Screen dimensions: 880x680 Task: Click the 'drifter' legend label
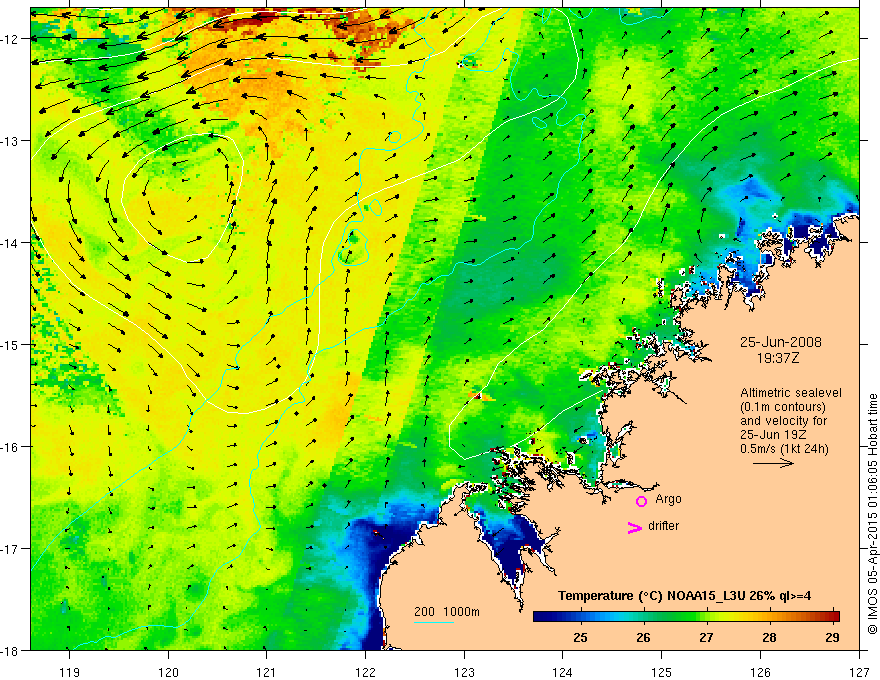click(x=663, y=526)
